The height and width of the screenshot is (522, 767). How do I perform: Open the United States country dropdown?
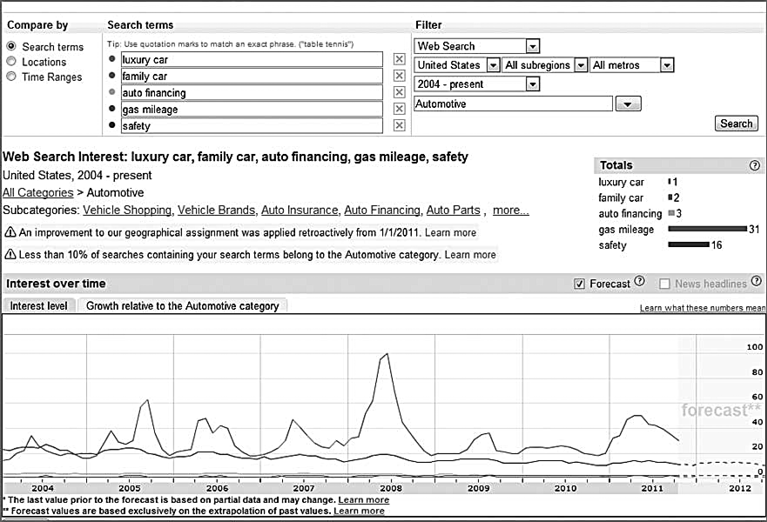pos(493,65)
